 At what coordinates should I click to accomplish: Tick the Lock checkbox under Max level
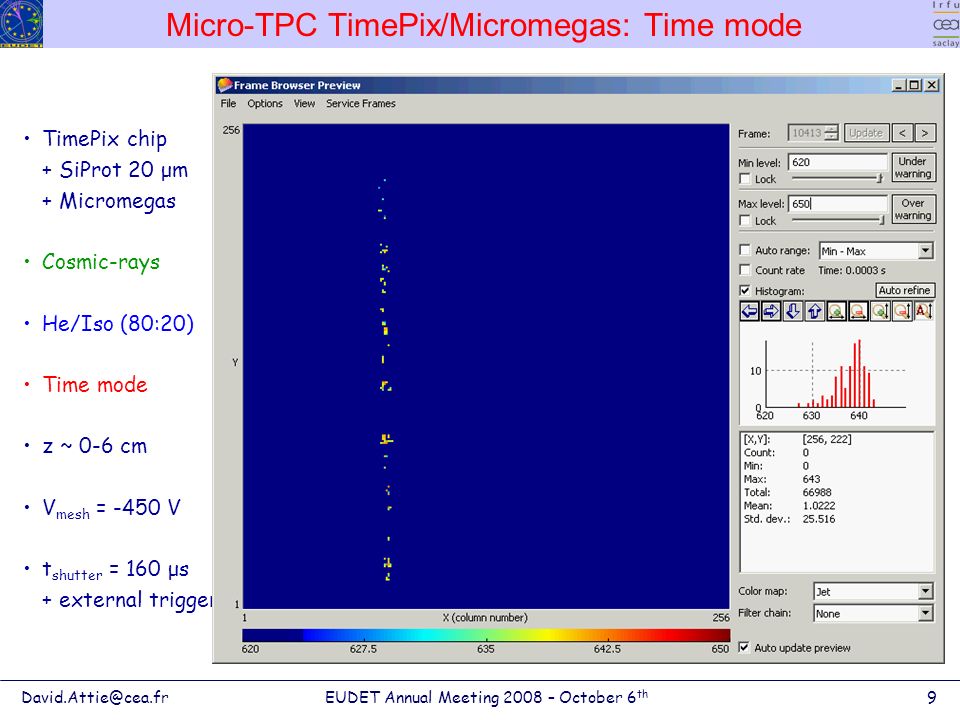click(744, 220)
